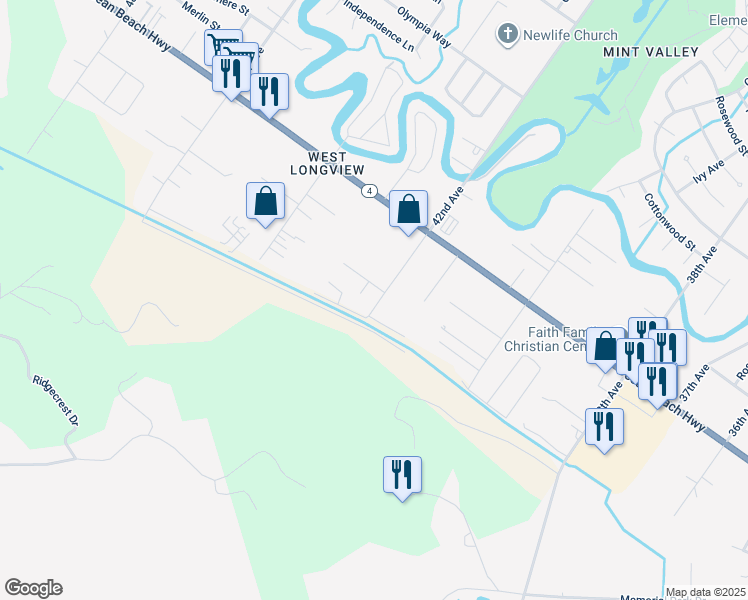Select the Cottonwood St street label
The width and height of the screenshot is (748, 600).
(x=669, y=222)
